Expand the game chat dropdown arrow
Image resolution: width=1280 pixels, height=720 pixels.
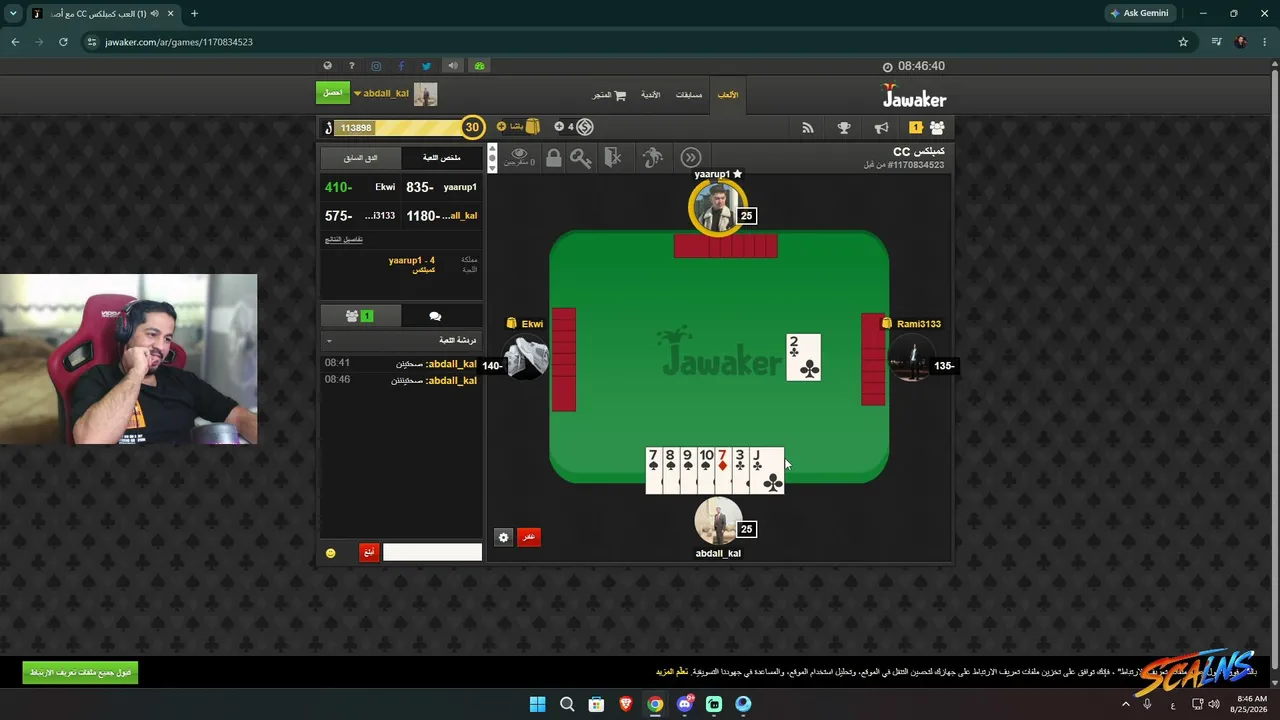pos(329,341)
